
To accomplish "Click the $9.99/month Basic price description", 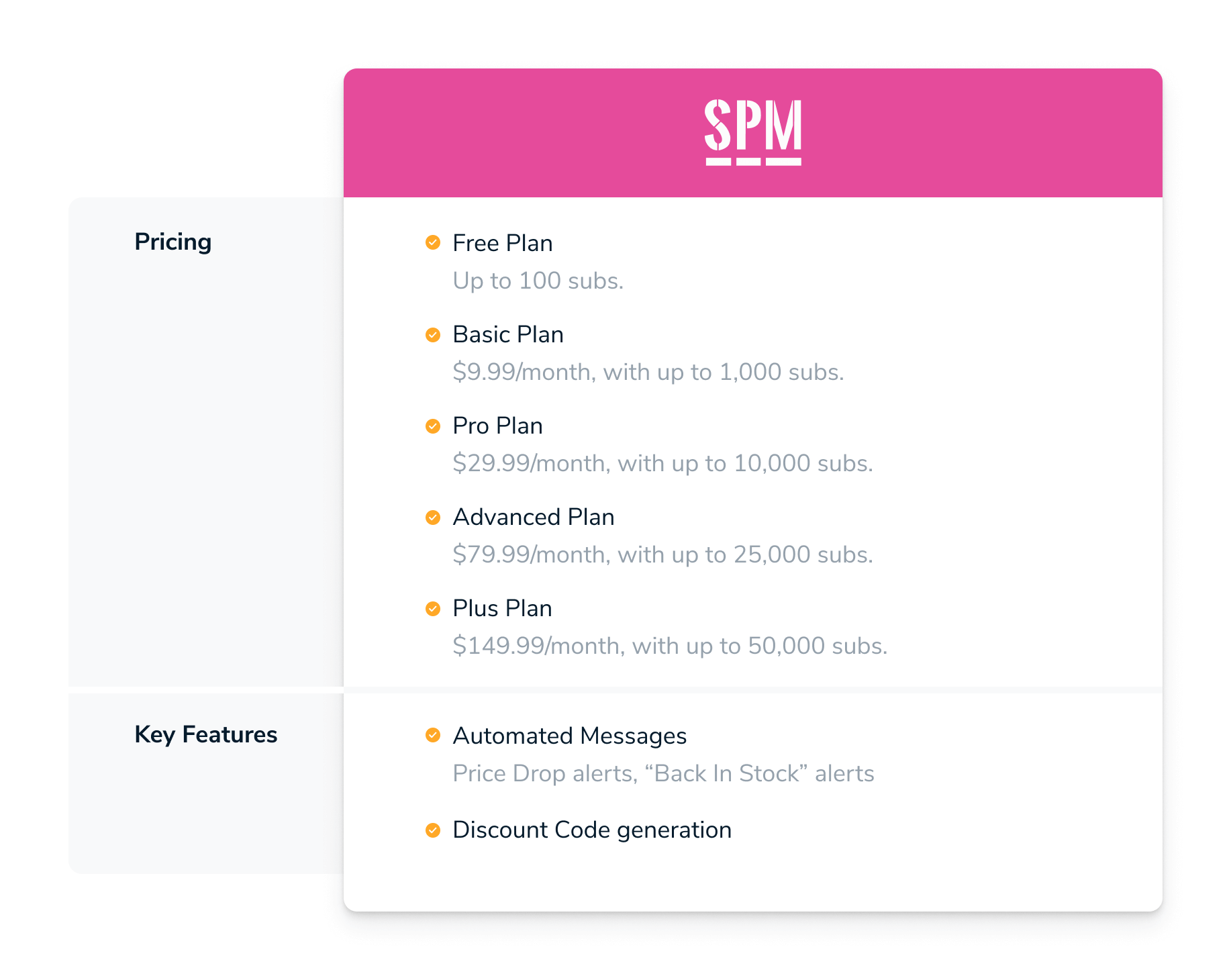I will [648, 372].
